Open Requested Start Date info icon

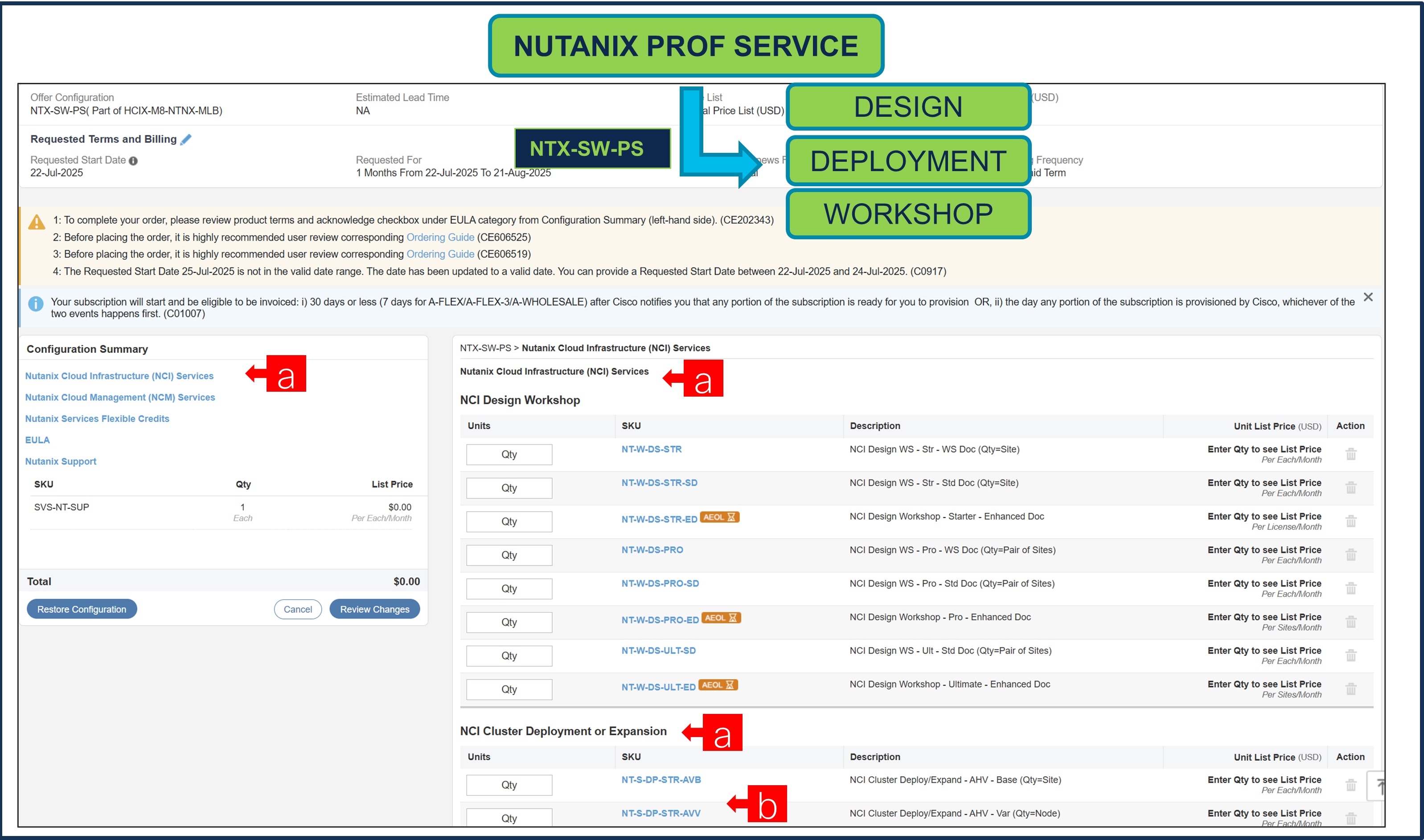[133, 161]
